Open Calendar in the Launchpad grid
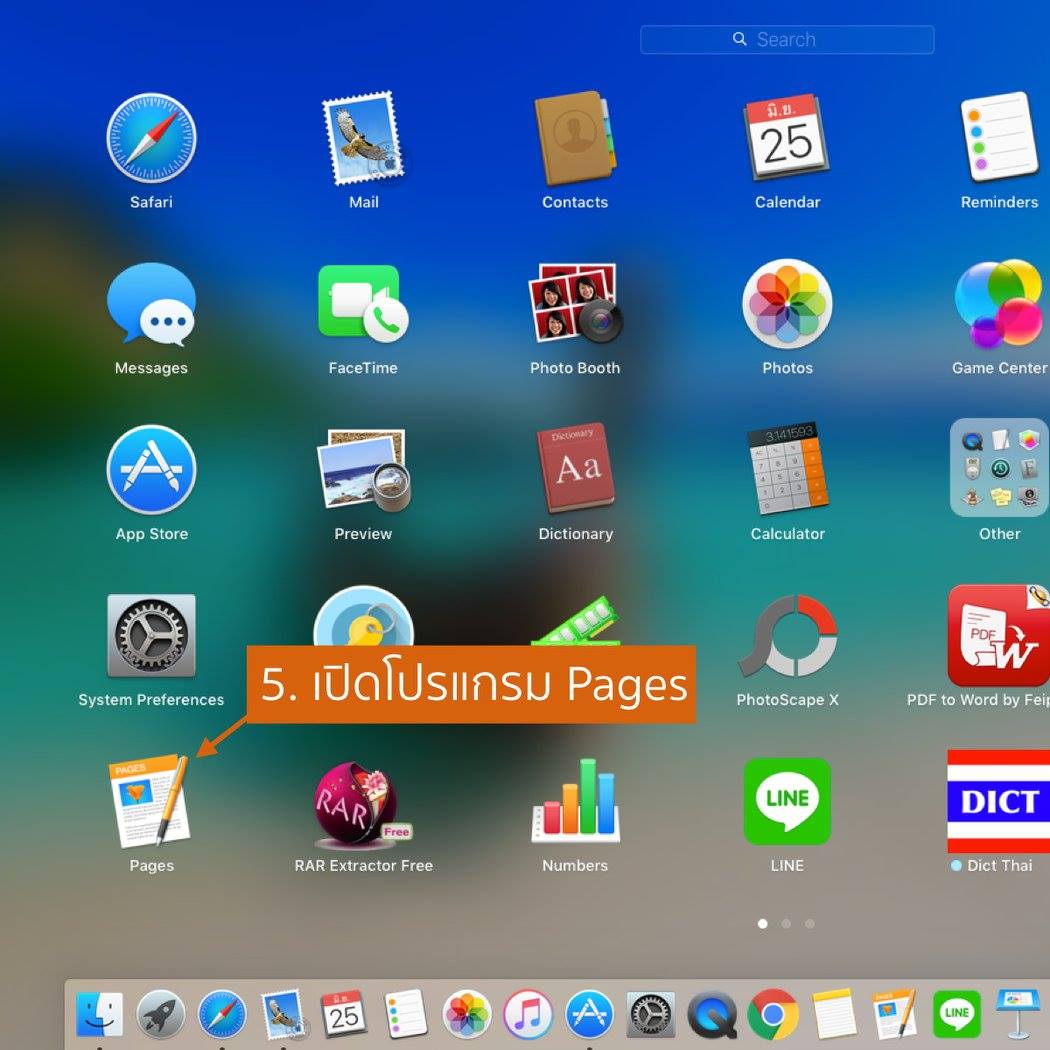1050x1050 pixels. [787, 138]
